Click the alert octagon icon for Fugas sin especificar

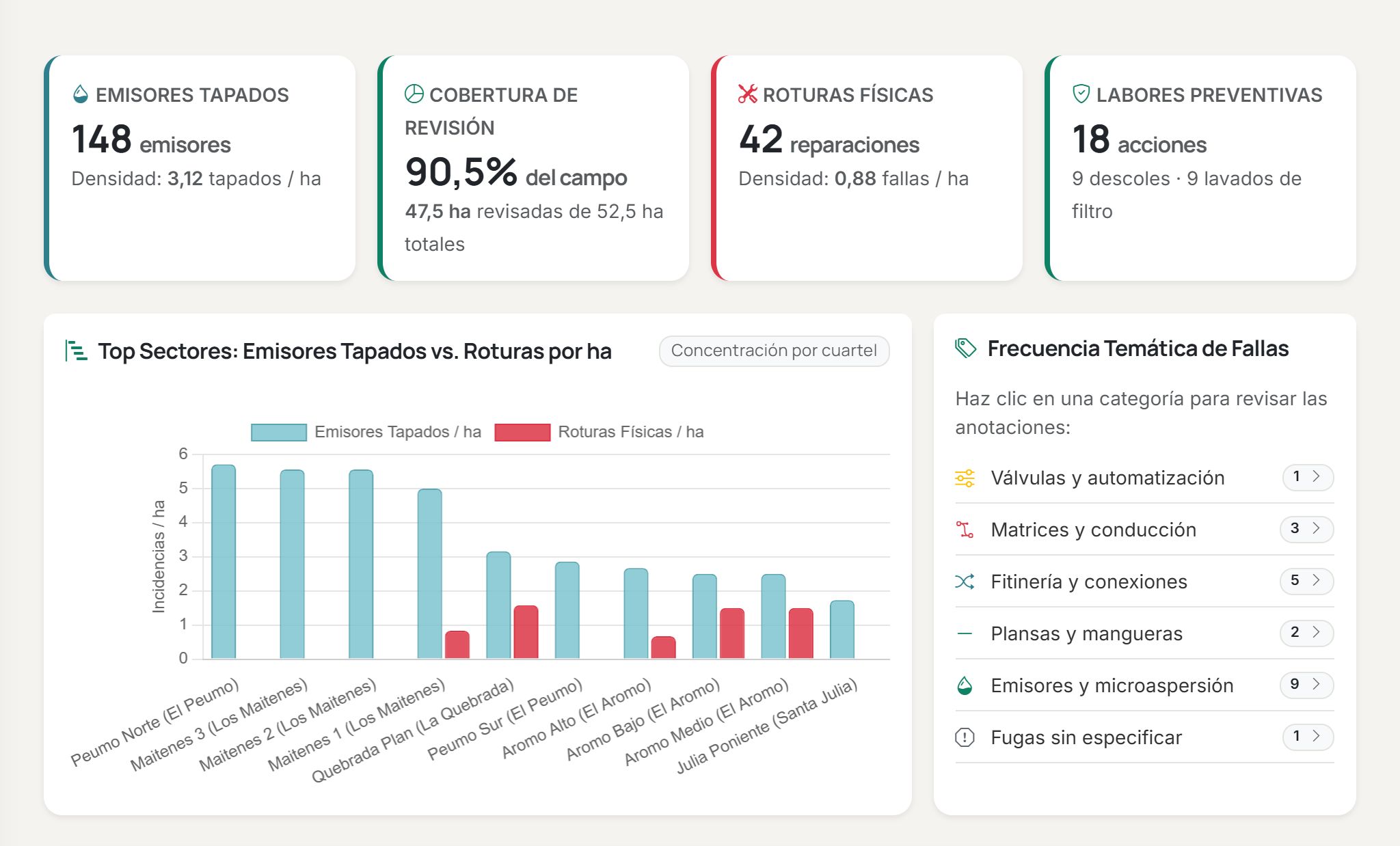(x=965, y=737)
